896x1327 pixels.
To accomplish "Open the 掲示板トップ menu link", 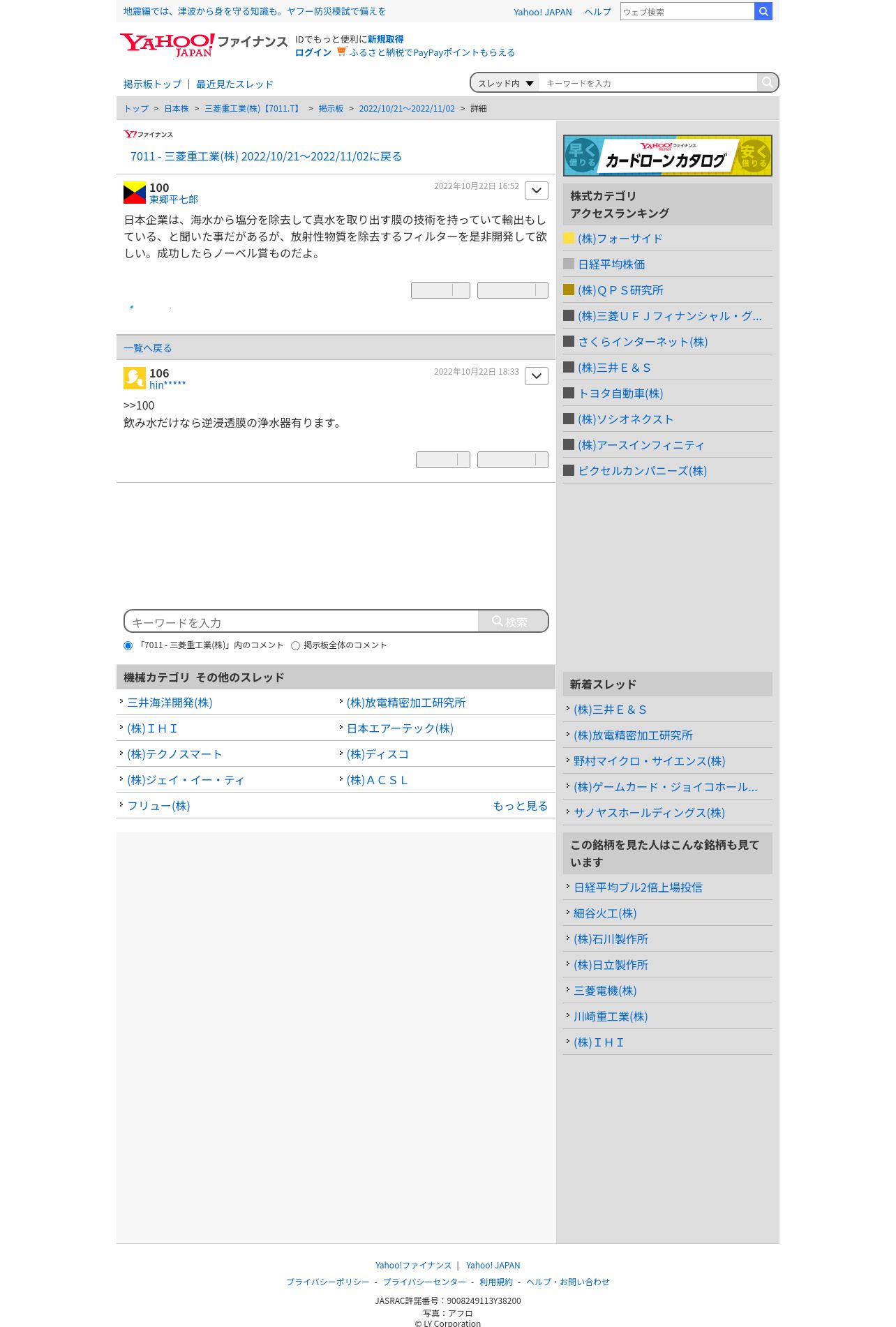I will (152, 84).
